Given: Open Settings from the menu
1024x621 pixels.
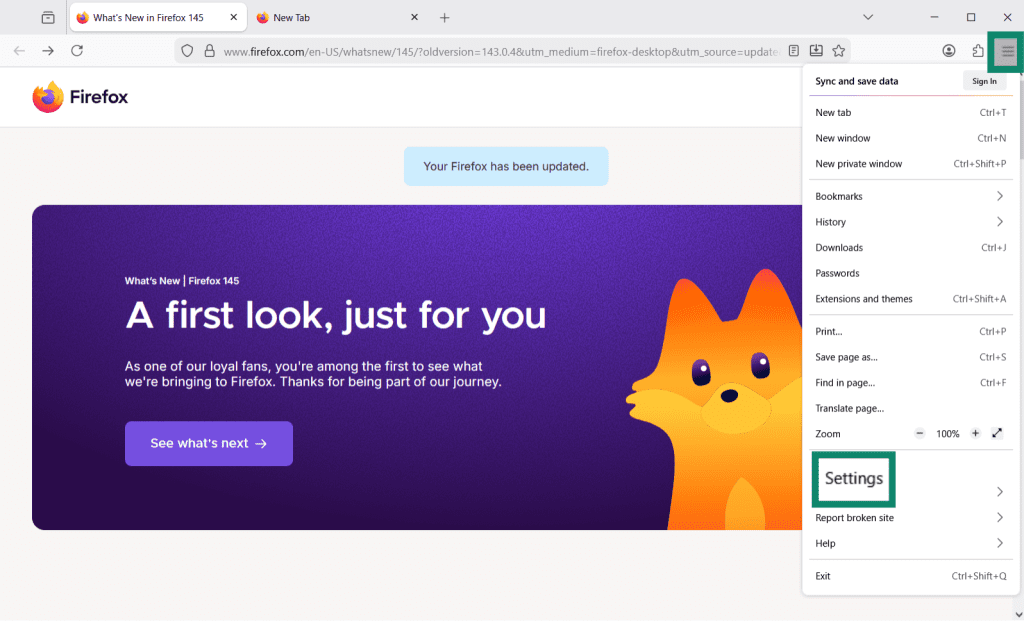Looking at the screenshot, I should [x=854, y=479].
